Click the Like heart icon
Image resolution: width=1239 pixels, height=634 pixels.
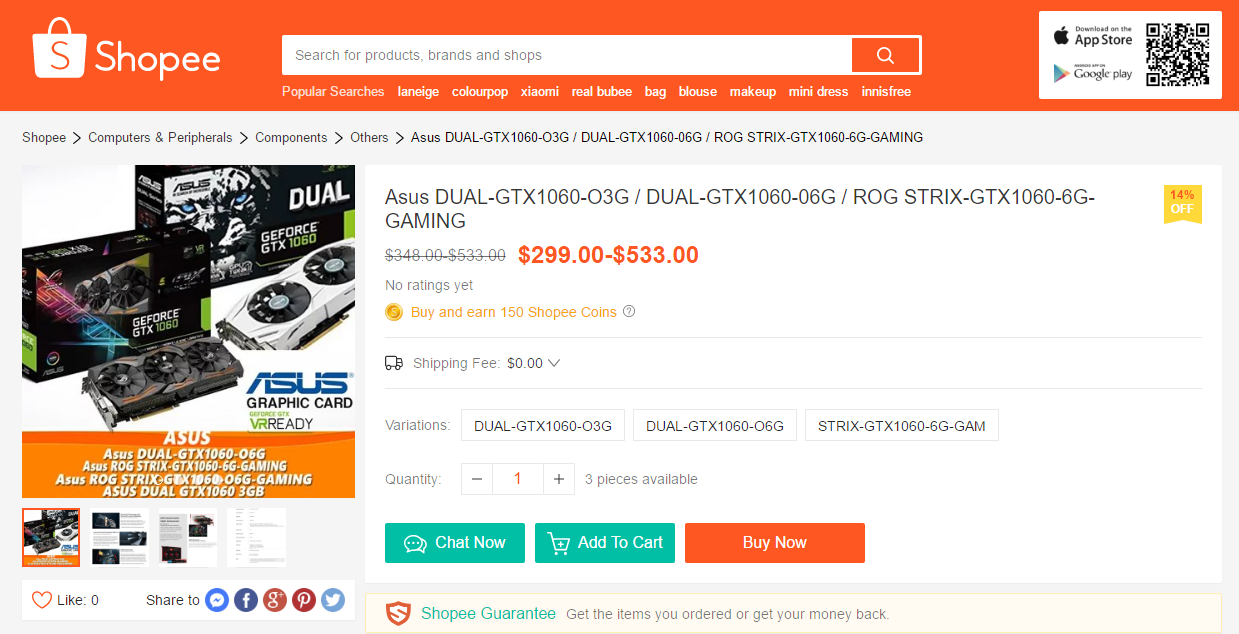40,599
